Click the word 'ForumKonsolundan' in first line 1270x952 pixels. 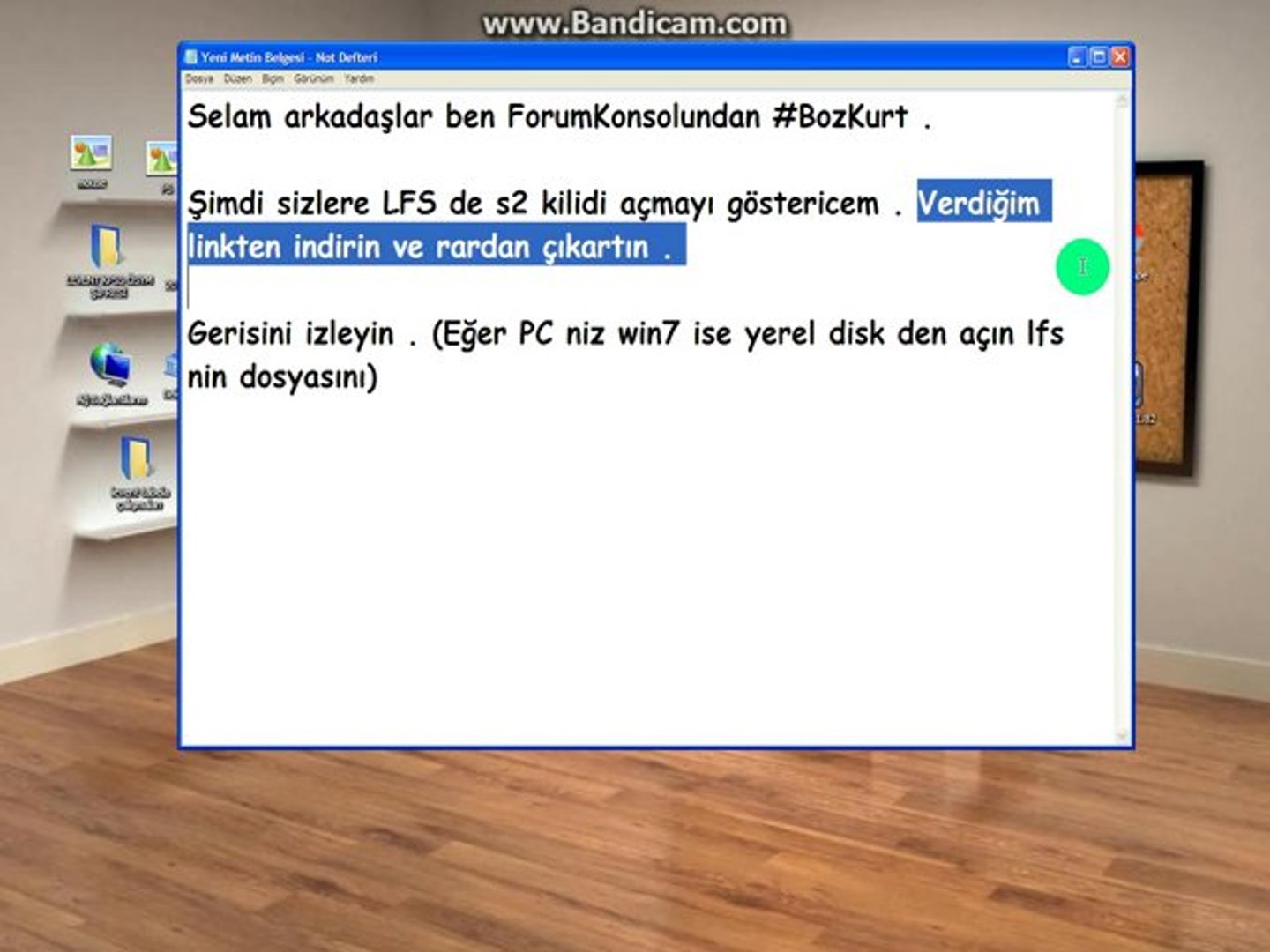pos(633,116)
